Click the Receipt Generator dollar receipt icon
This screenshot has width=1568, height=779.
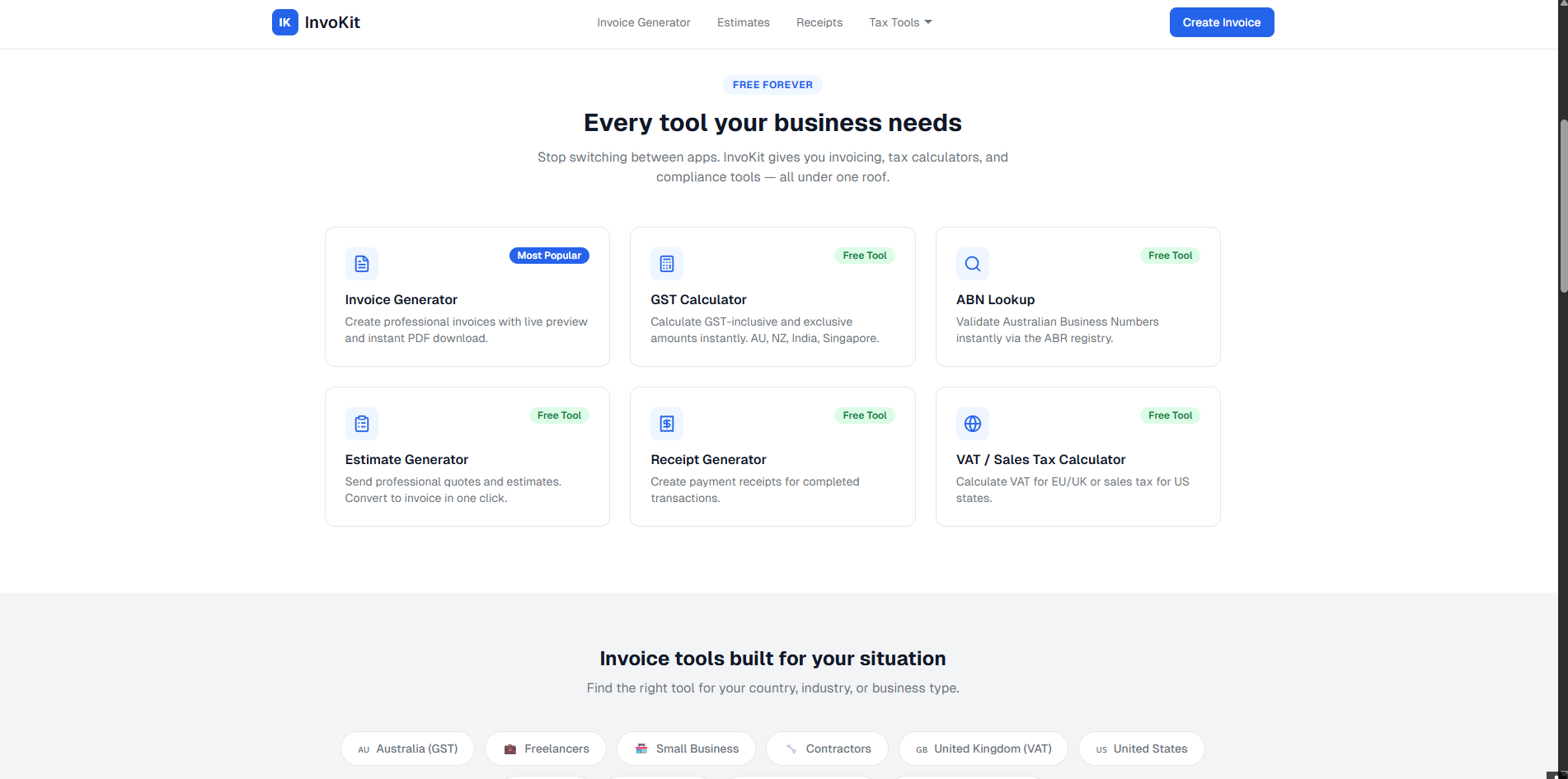pos(667,424)
